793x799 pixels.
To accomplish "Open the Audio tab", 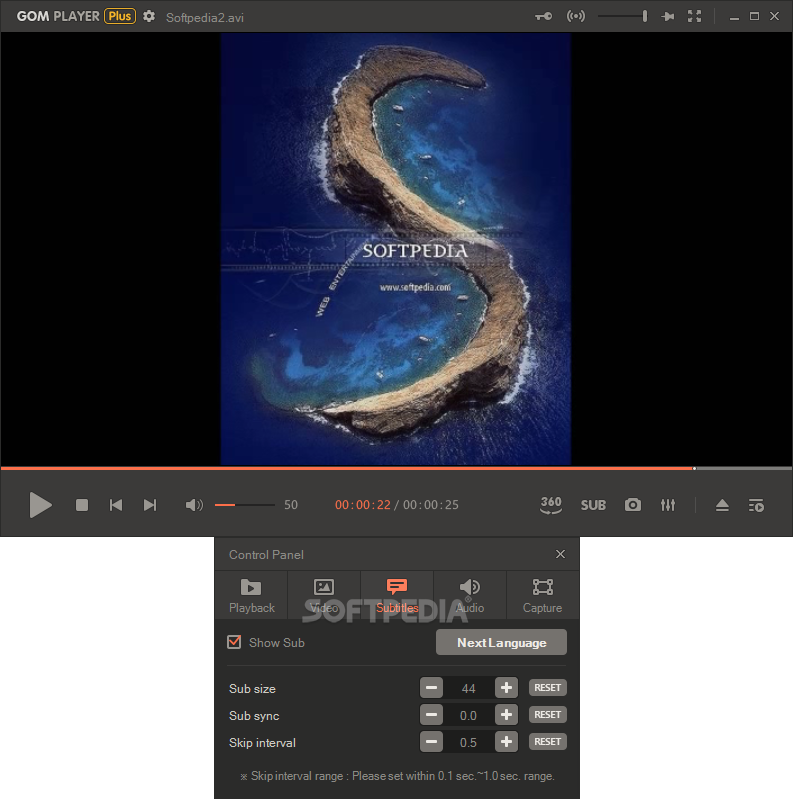I will 470,595.
